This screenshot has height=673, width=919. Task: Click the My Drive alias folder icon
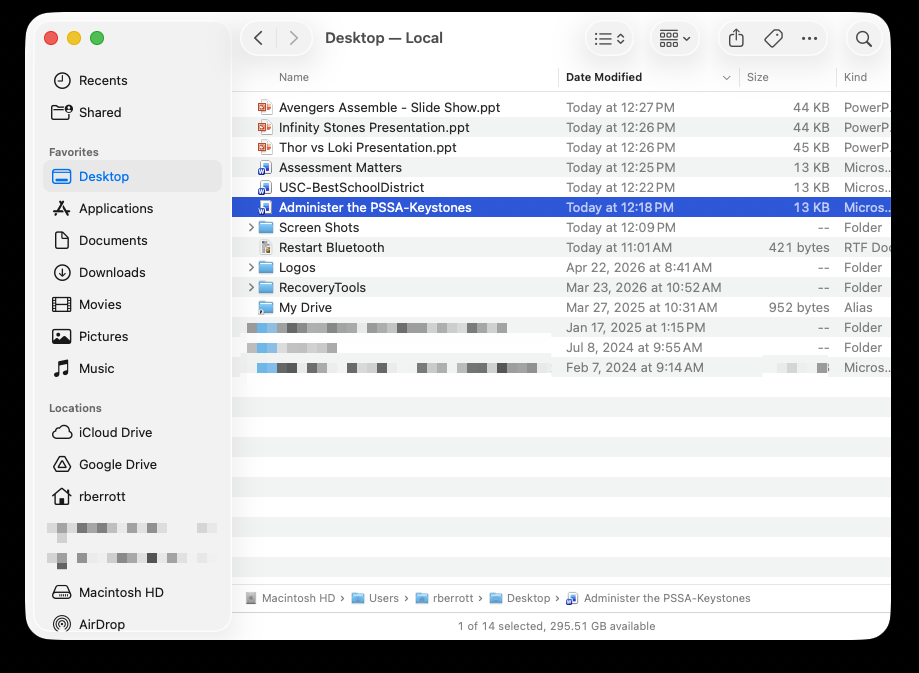(x=266, y=307)
